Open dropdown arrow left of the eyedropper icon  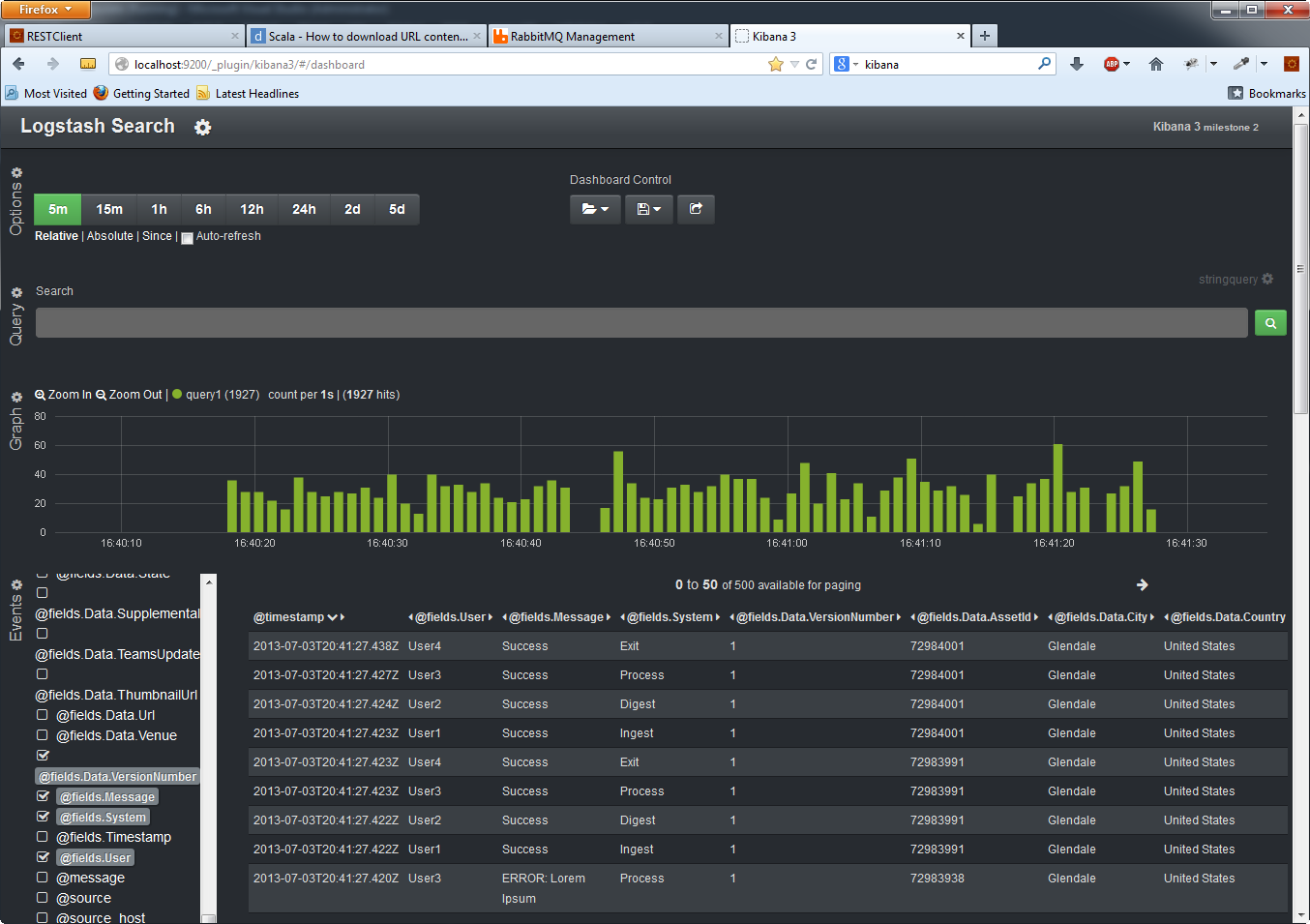click(1213, 64)
